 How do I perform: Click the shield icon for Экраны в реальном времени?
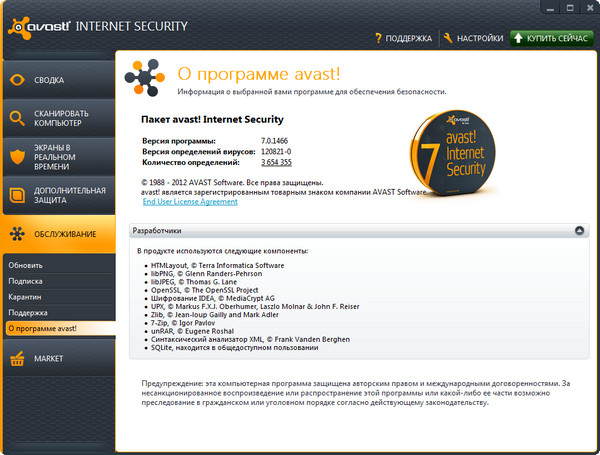[x=17, y=157]
